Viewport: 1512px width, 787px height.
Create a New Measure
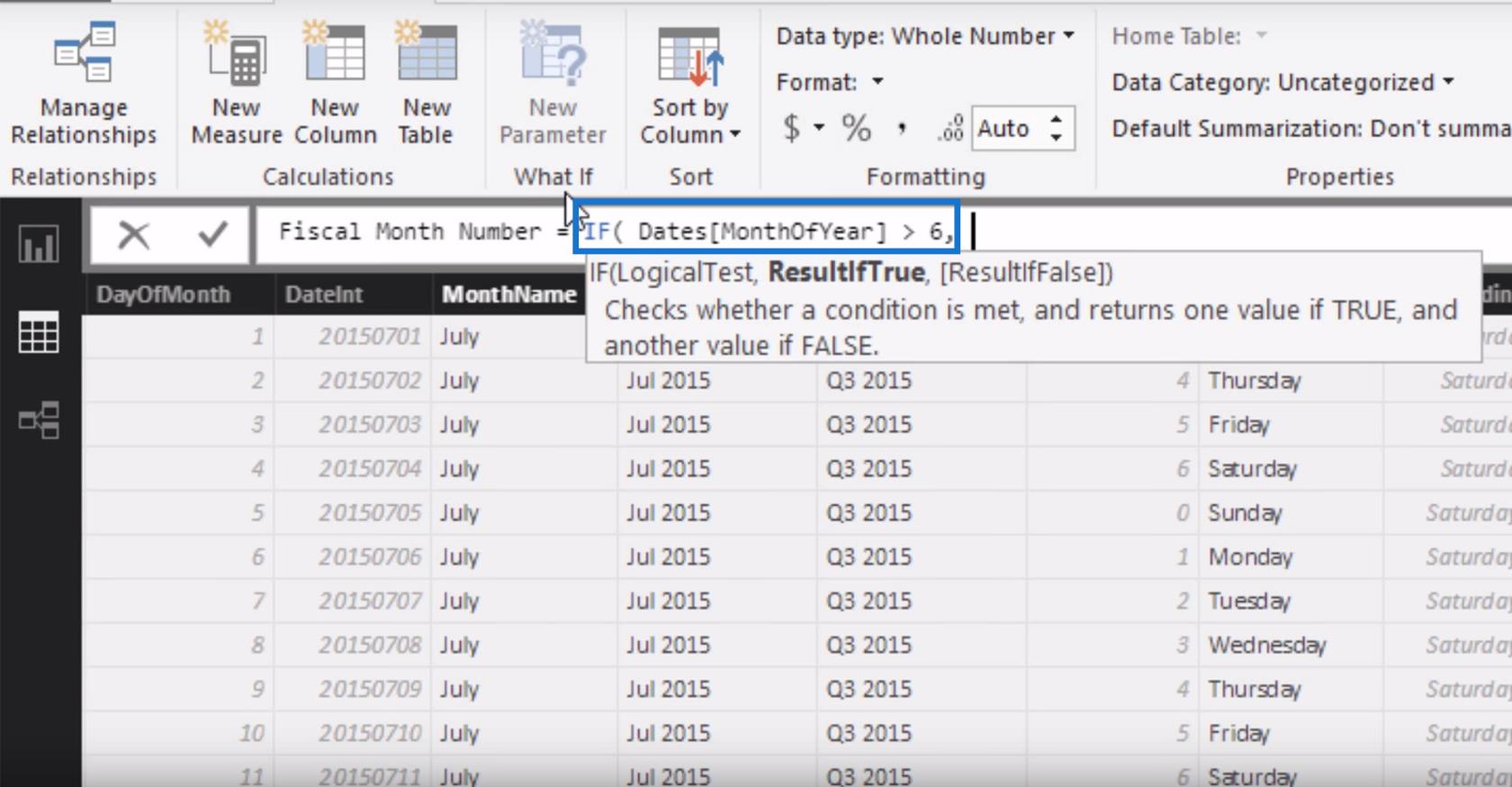pos(236,83)
